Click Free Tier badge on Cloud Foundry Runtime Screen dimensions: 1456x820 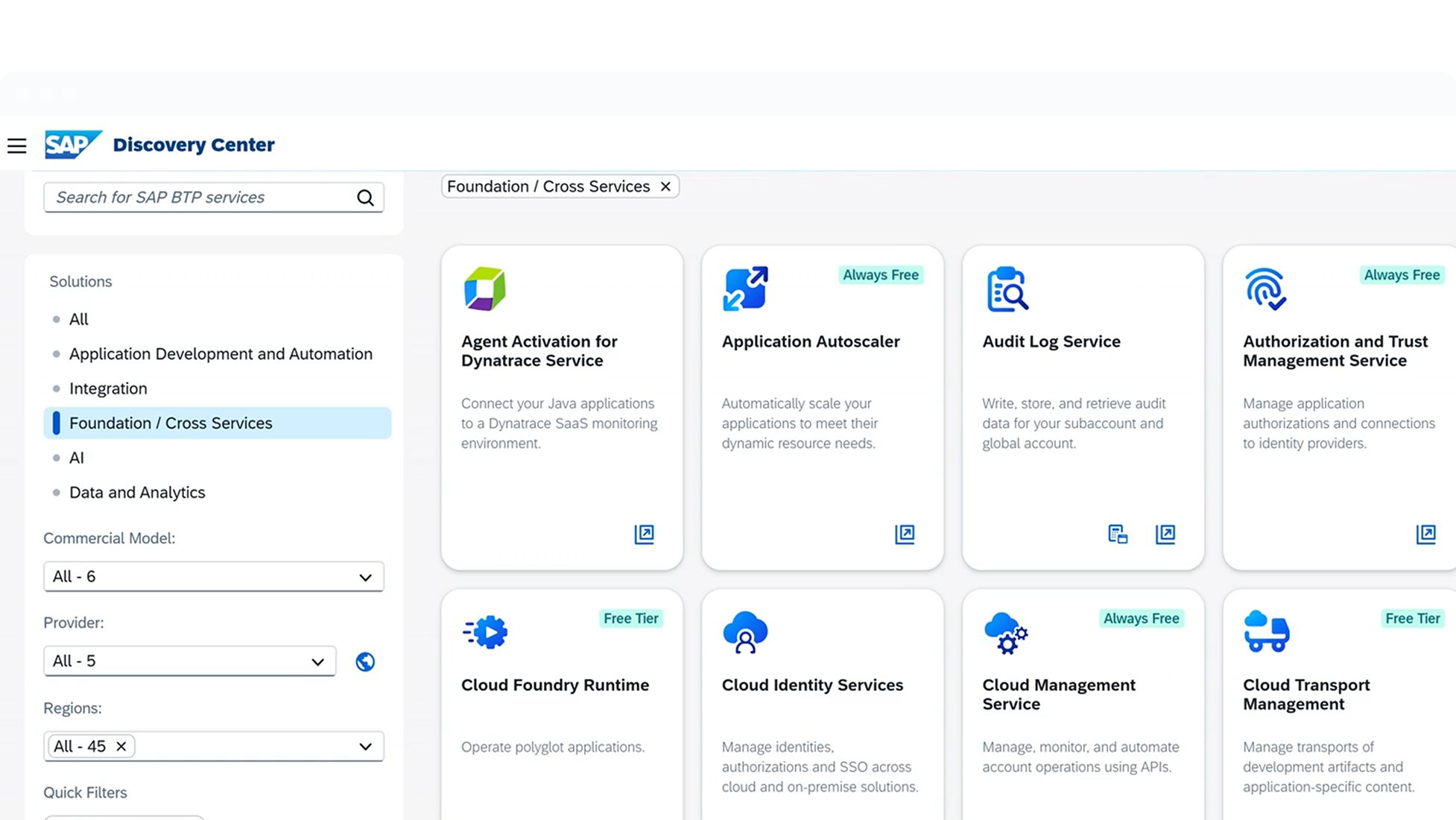coord(631,619)
